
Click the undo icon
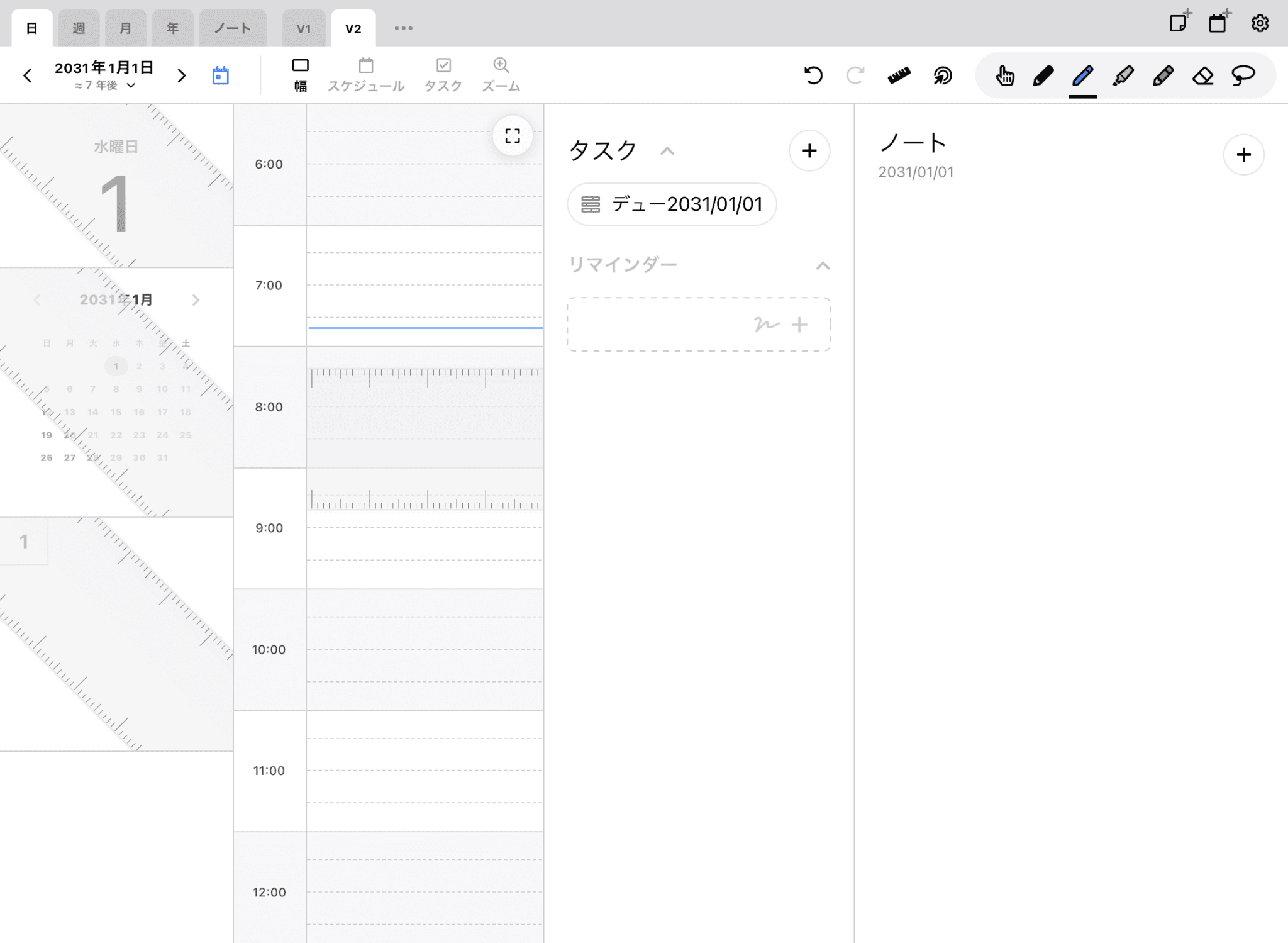[813, 75]
